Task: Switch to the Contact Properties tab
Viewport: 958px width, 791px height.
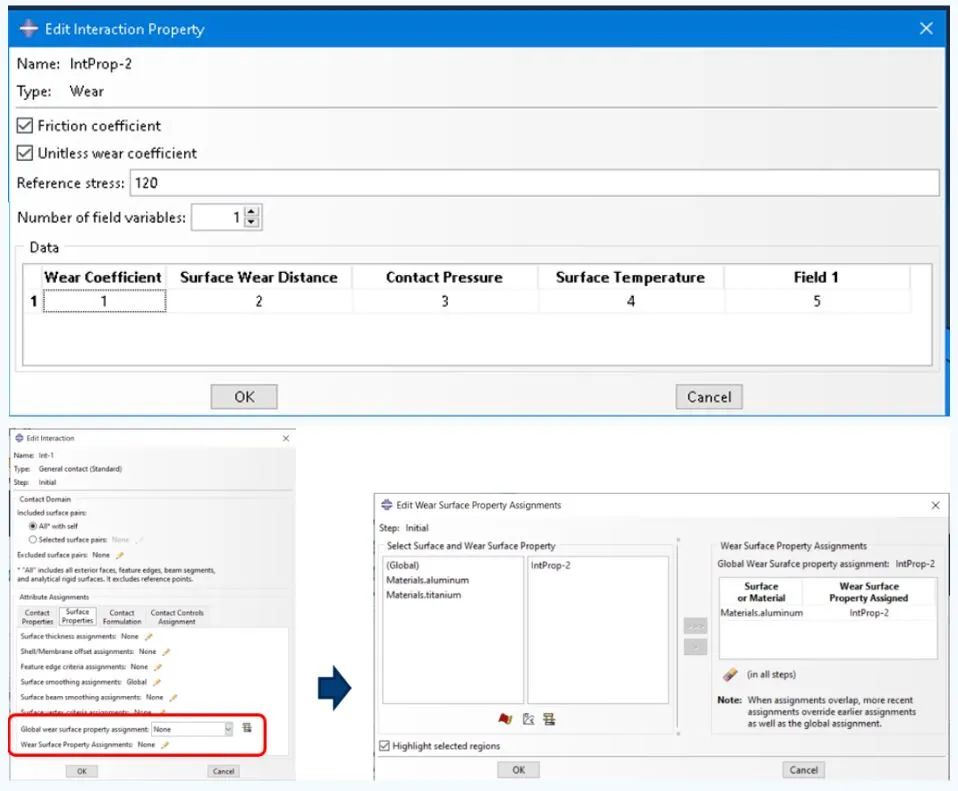Action: pyautogui.click(x=37, y=617)
